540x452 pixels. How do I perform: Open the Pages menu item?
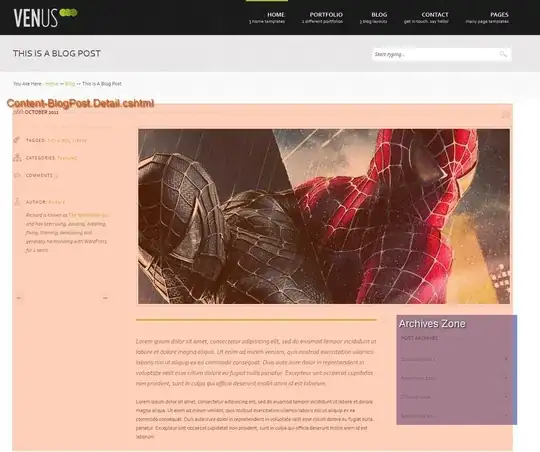click(x=487, y=18)
